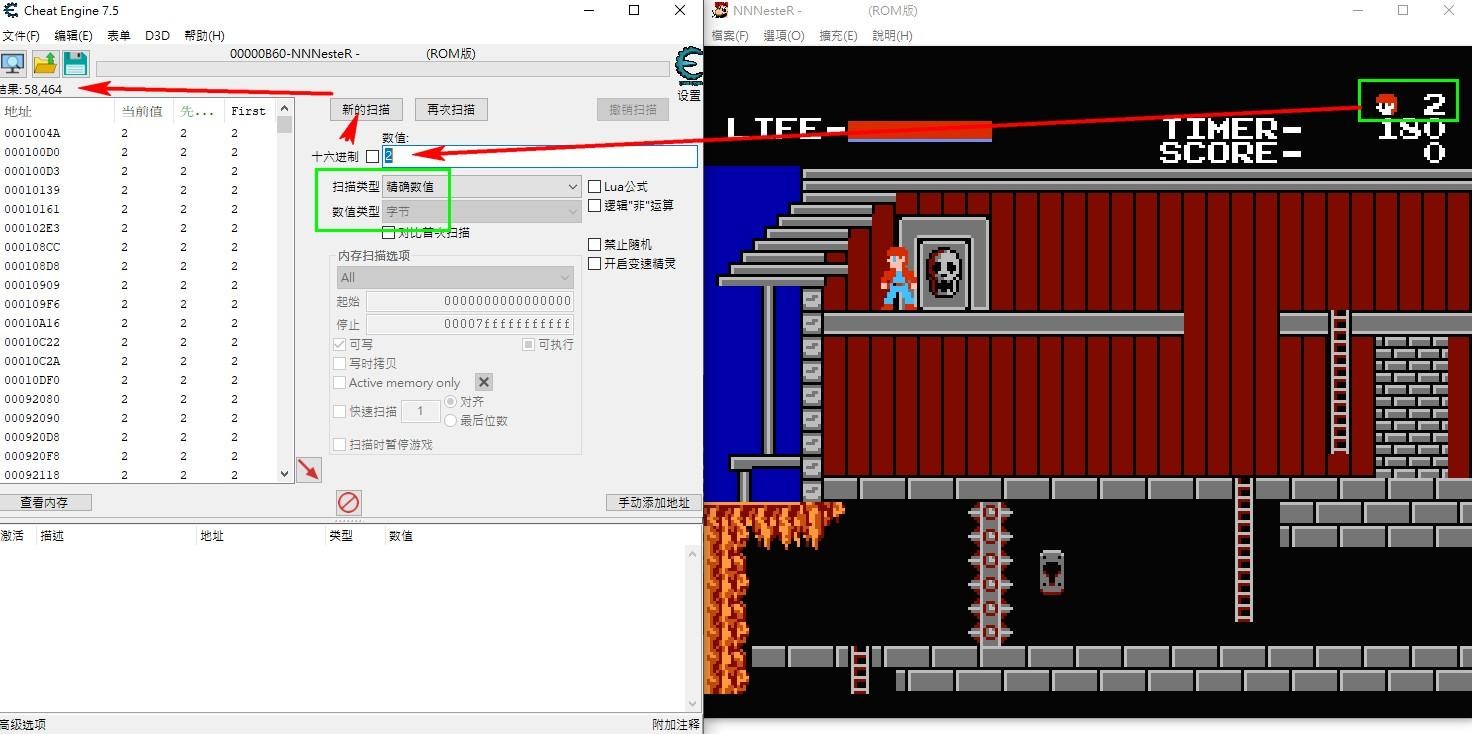
Task: Select address 0001004A in results list
Action: pos(138,133)
